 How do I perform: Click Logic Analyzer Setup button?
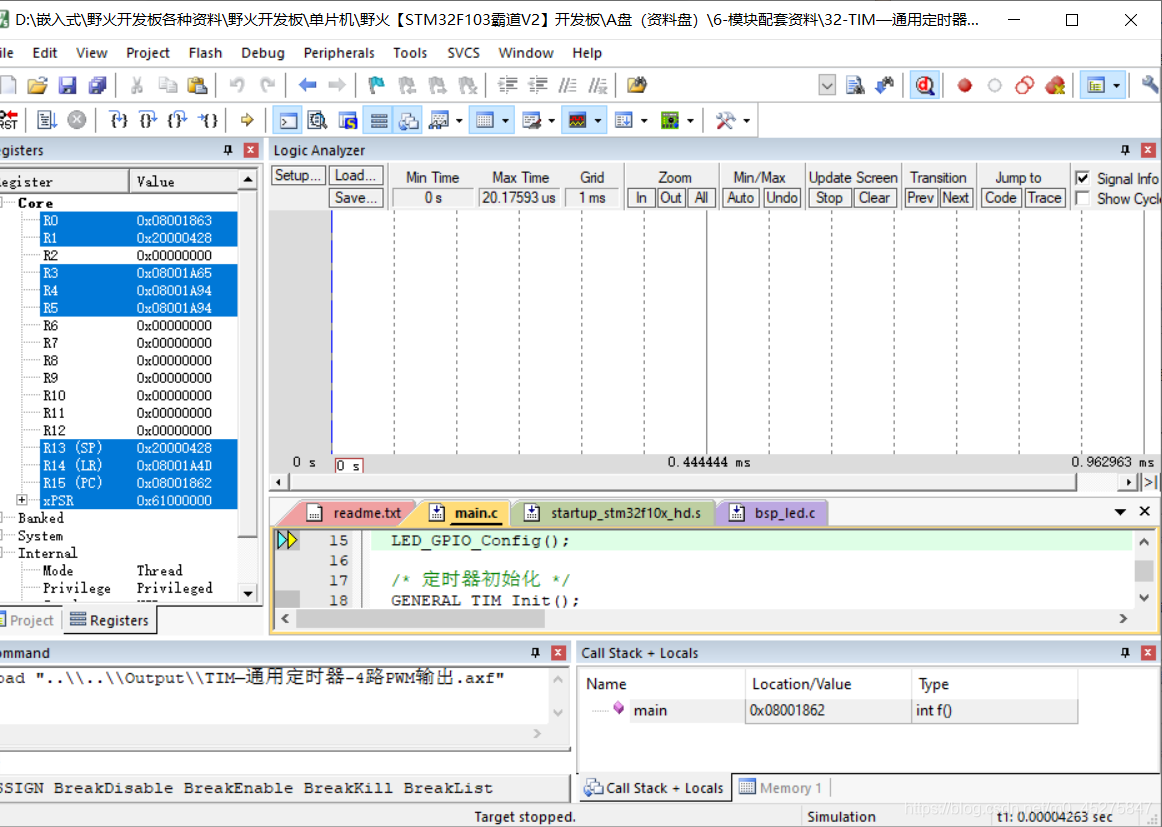(x=298, y=176)
